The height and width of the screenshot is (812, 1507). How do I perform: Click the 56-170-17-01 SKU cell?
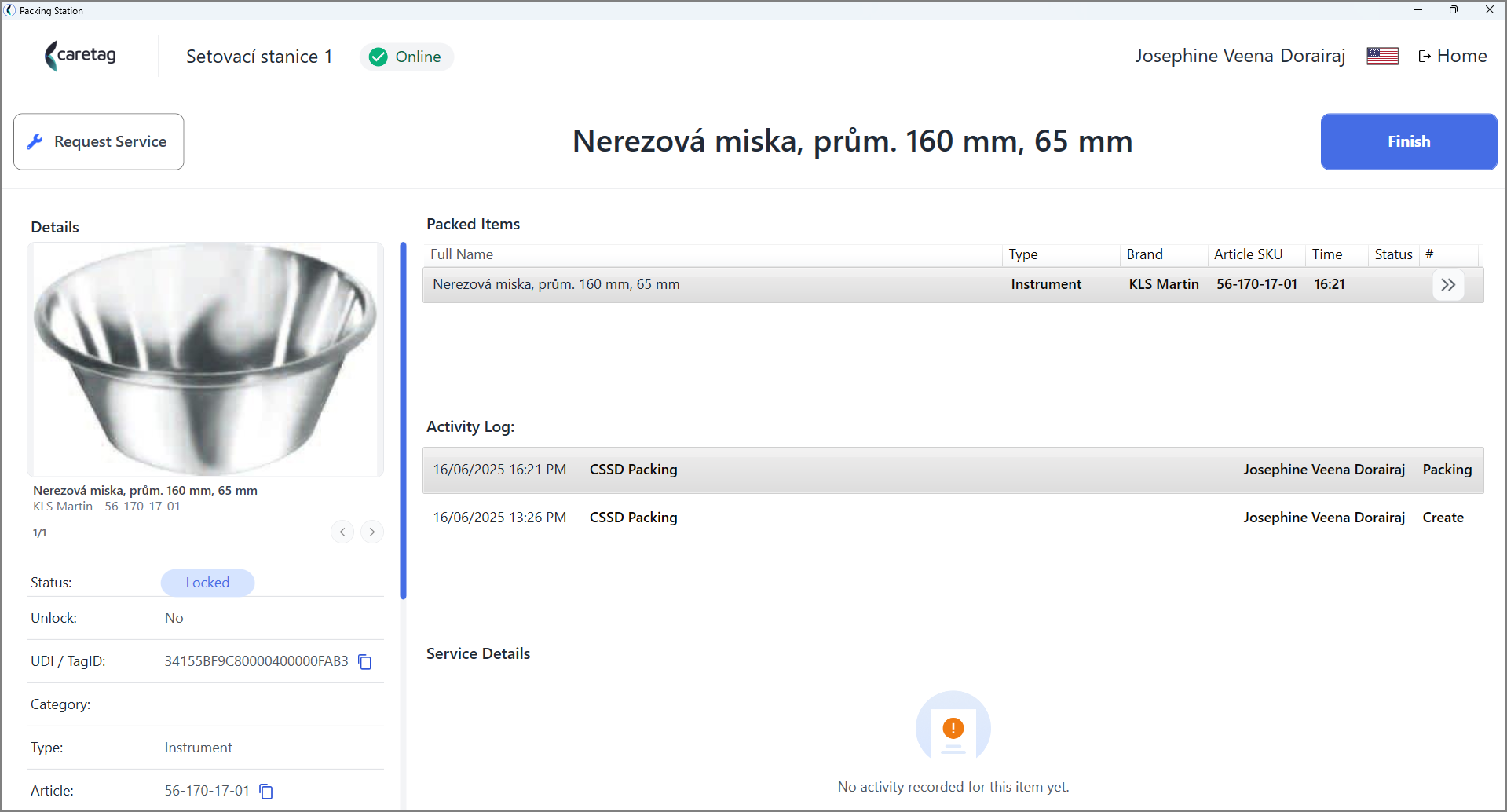pyautogui.click(x=1256, y=285)
